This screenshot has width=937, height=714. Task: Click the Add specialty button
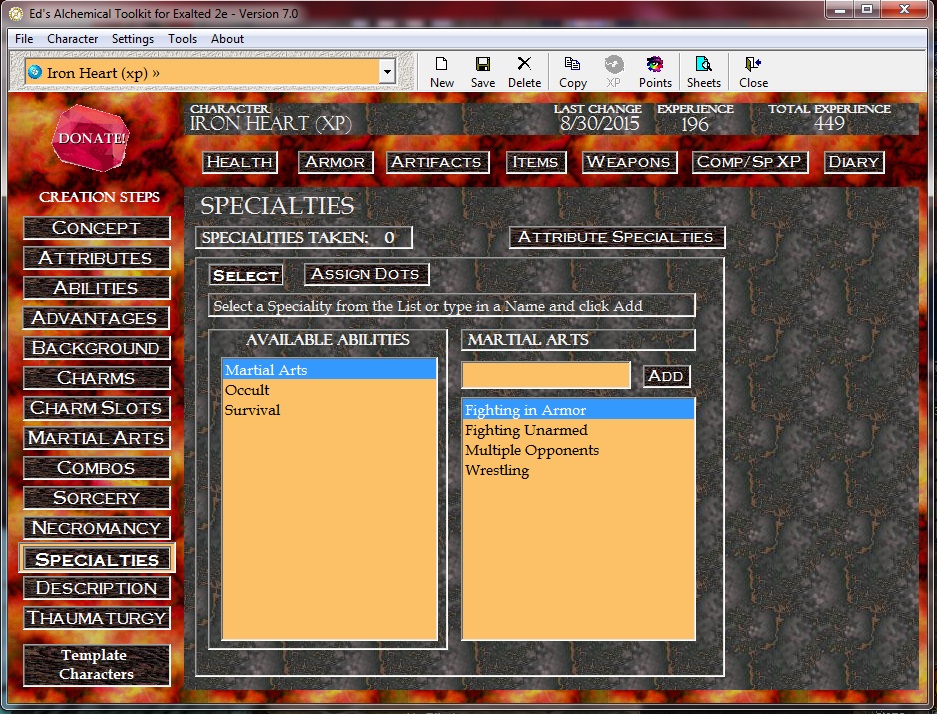tap(666, 376)
